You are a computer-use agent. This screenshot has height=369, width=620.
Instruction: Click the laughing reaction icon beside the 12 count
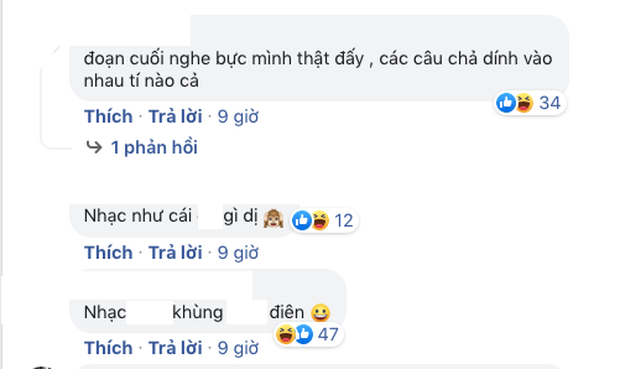pyautogui.click(x=320, y=220)
